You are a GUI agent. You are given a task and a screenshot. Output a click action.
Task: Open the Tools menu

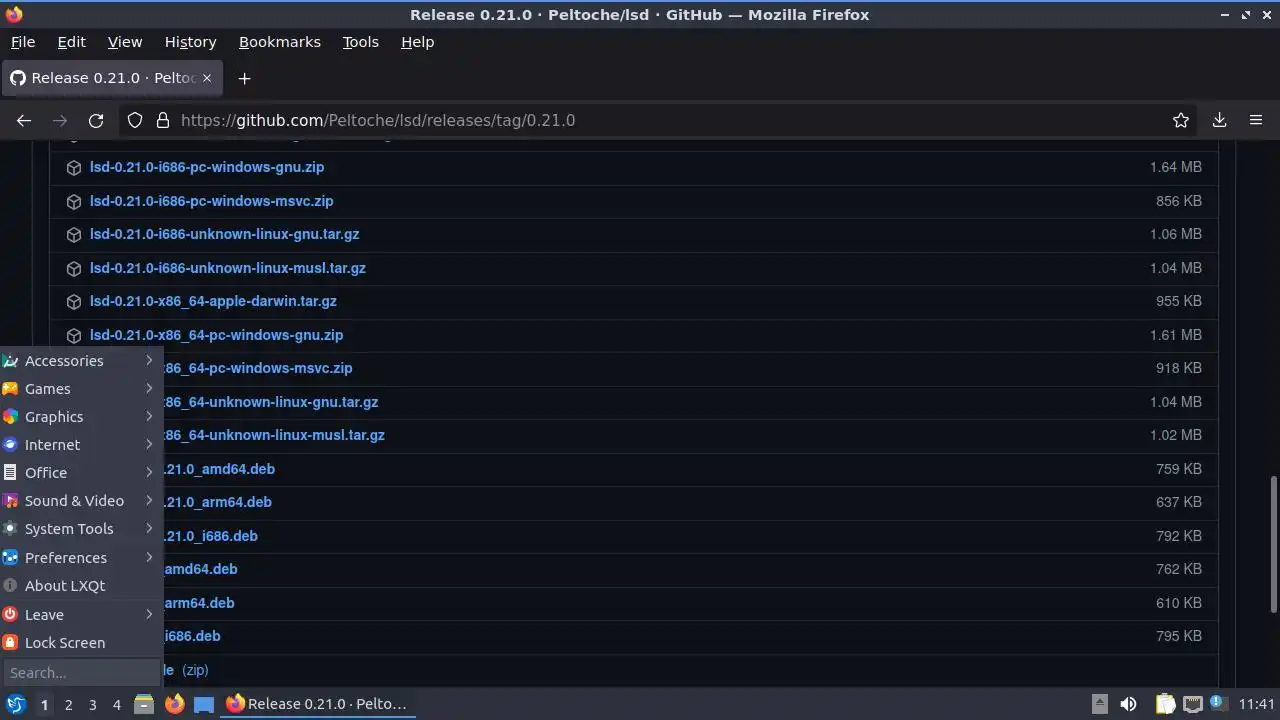click(360, 42)
